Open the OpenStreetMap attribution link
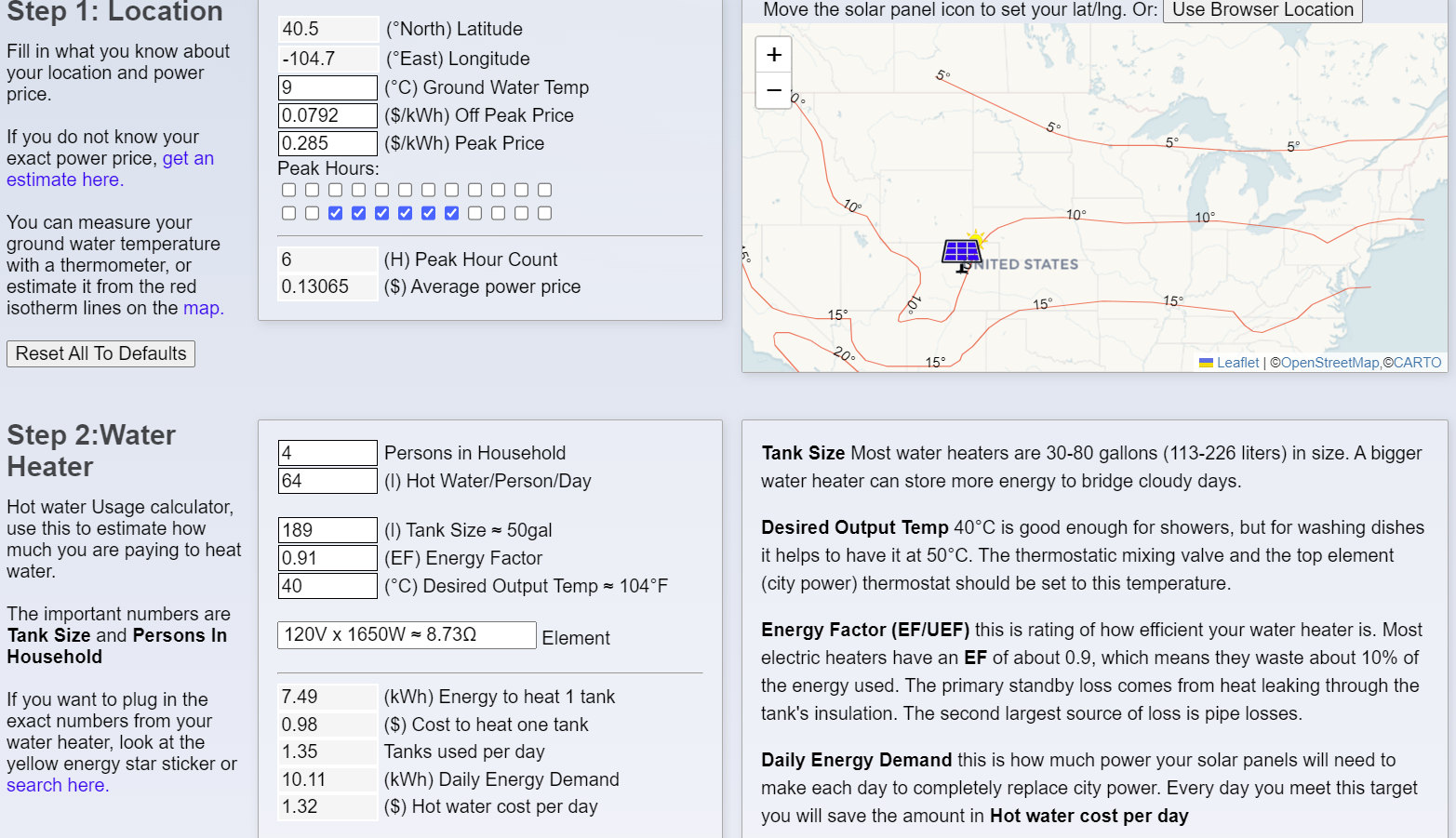This screenshot has height=838, width=1456. click(1329, 363)
